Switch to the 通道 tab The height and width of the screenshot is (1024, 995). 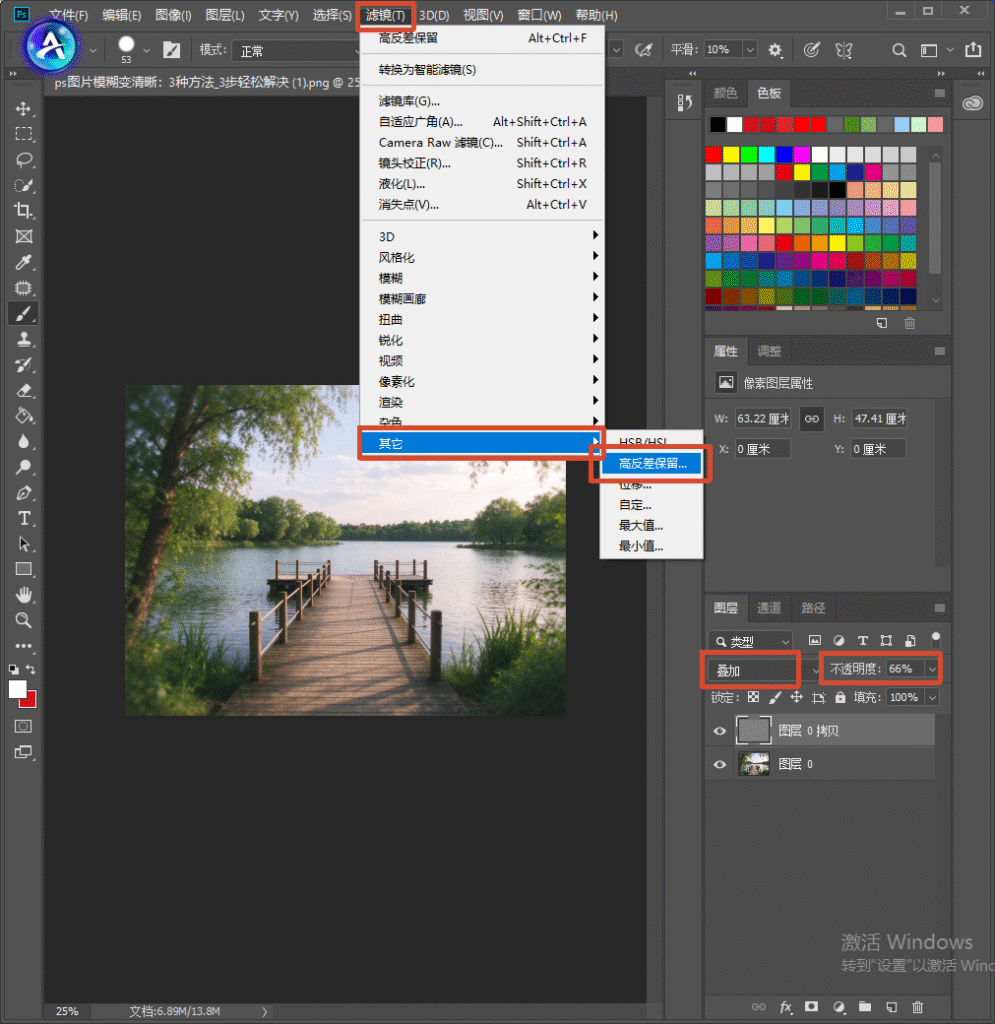click(768, 608)
